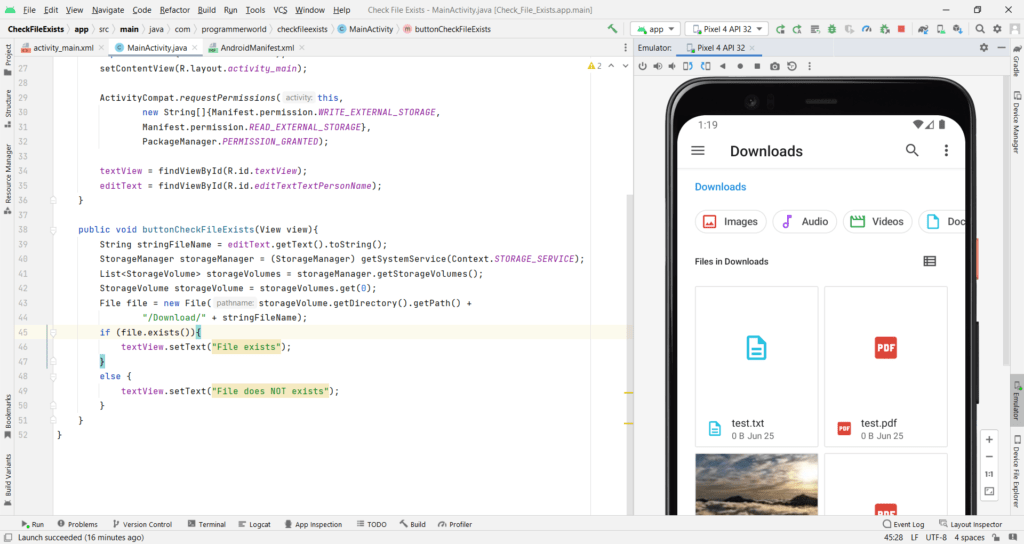The image size is (1024, 544).
Task: Open the test.txt file card
Action: pyautogui.click(x=756, y=366)
